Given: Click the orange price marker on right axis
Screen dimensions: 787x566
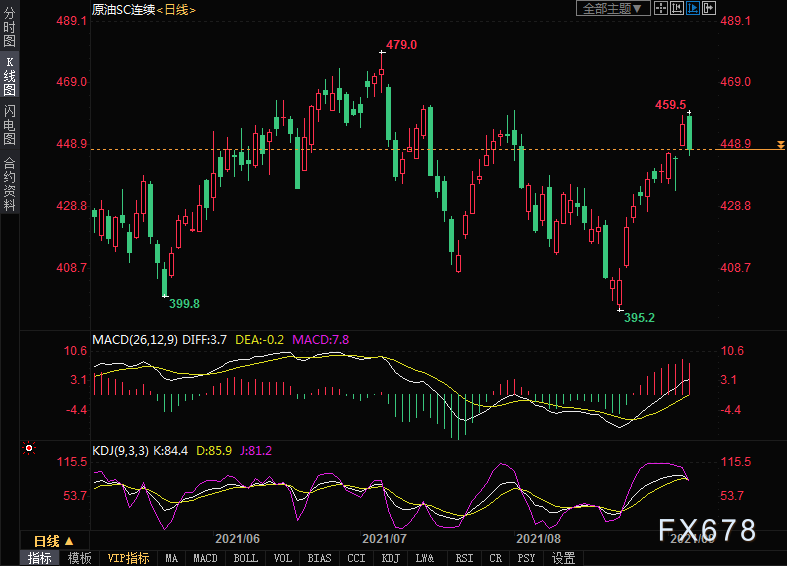Looking at the screenshot, I should point(779,146).
